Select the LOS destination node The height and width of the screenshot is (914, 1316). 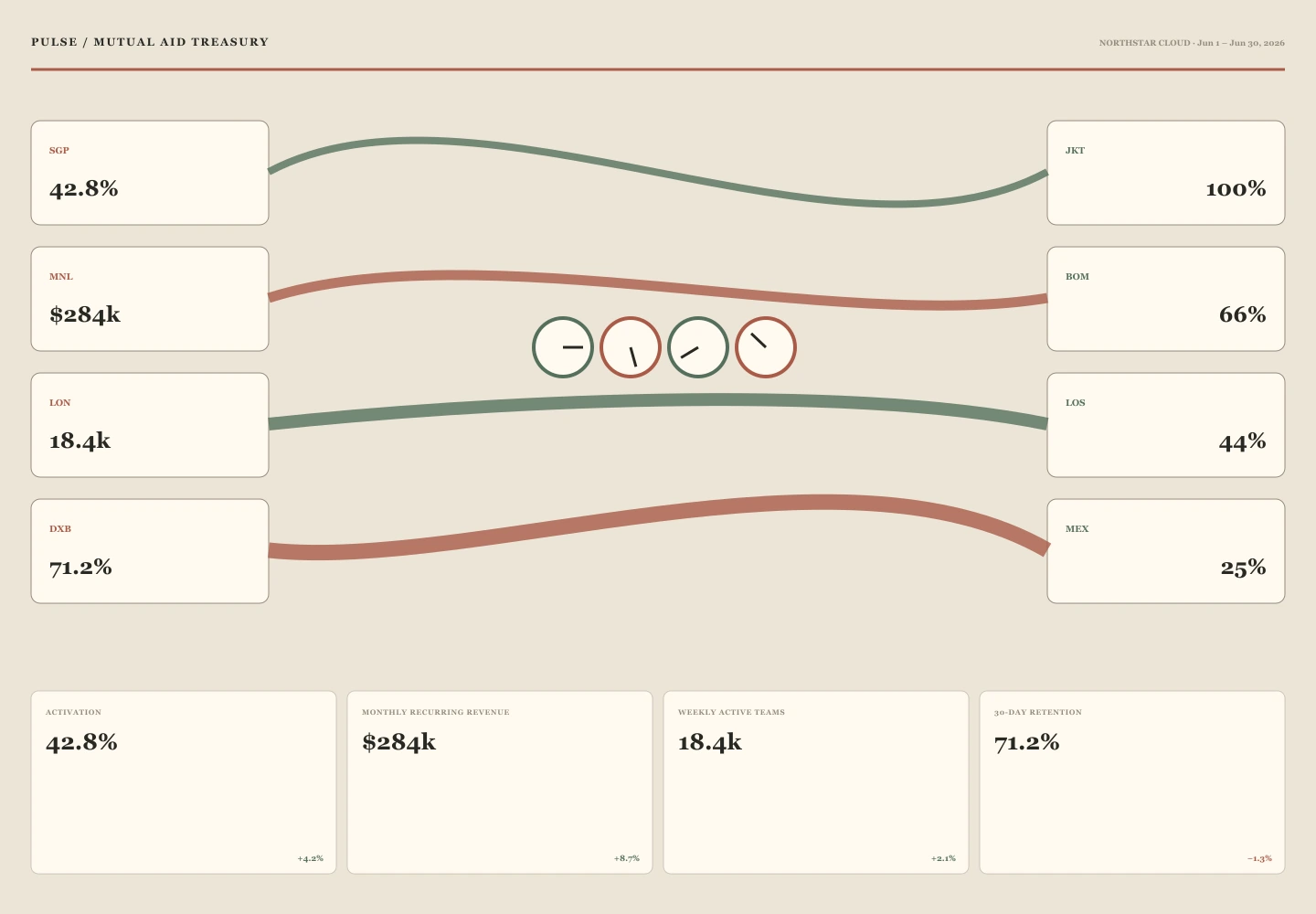tap(1166, 425)
